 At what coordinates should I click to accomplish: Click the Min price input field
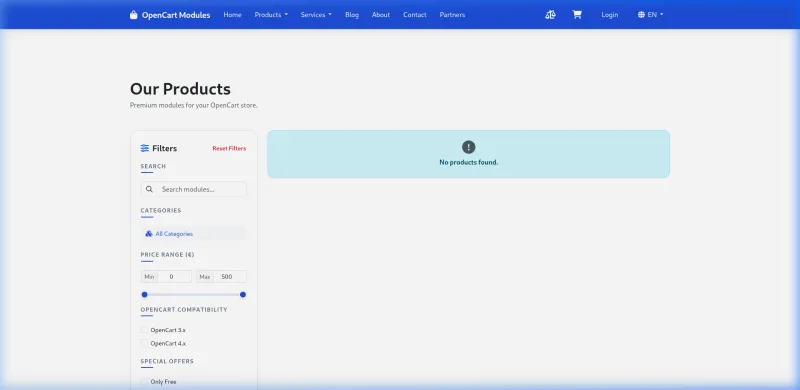tap(174, 277)
